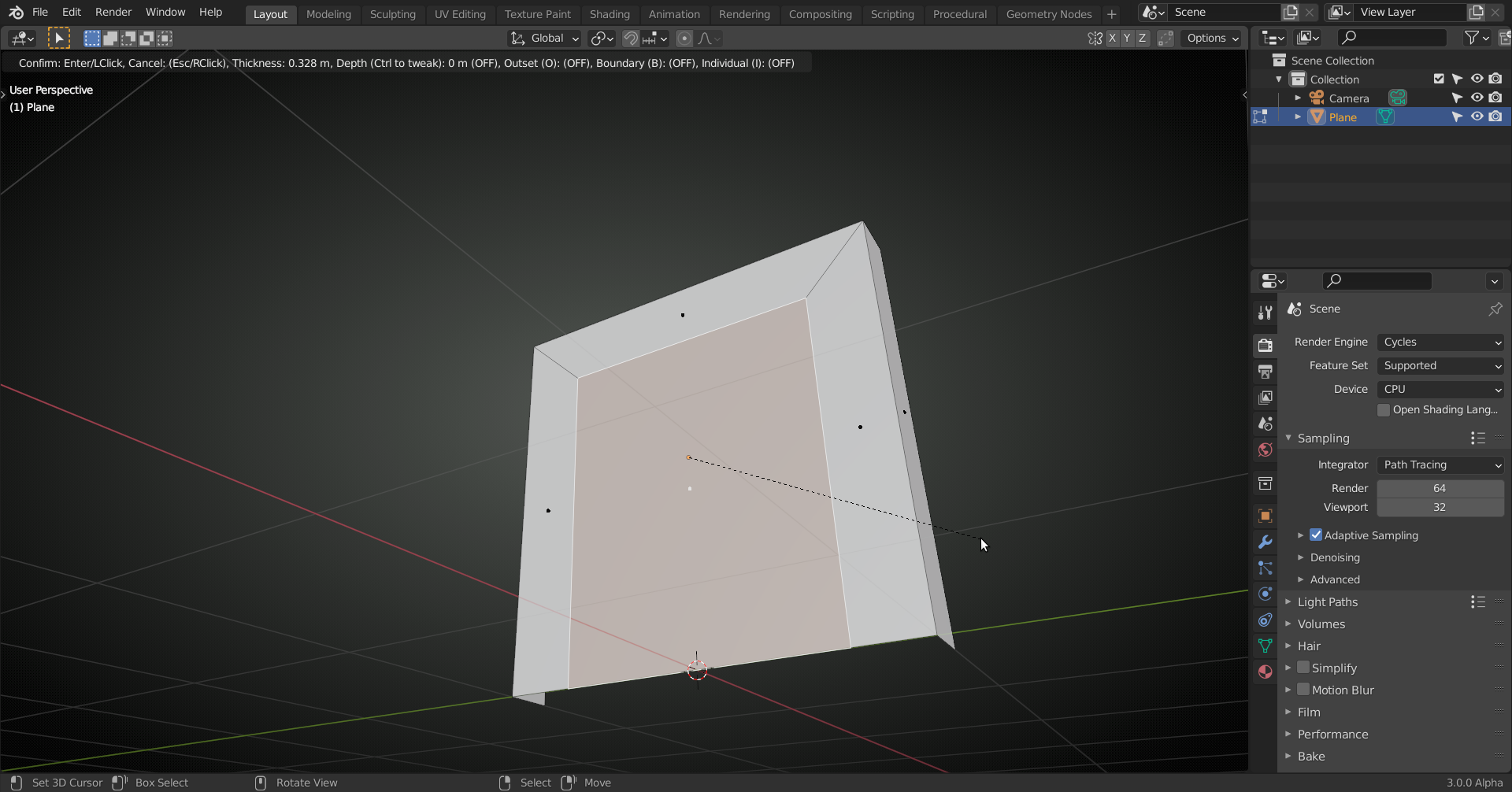Open the Output properties tab
Viewport: 1512px width, 792px height.
pos(1265,371)
